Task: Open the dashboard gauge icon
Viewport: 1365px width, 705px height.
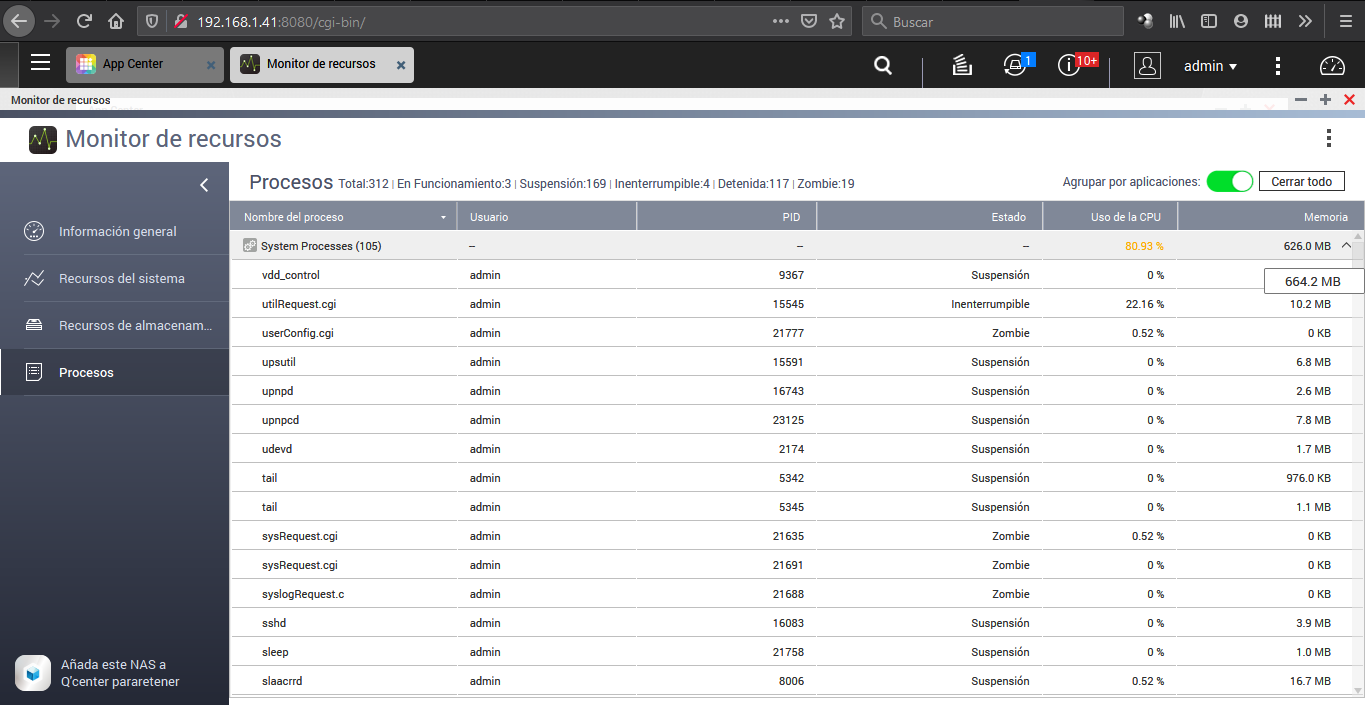Action: click(x=1332, y=65)
